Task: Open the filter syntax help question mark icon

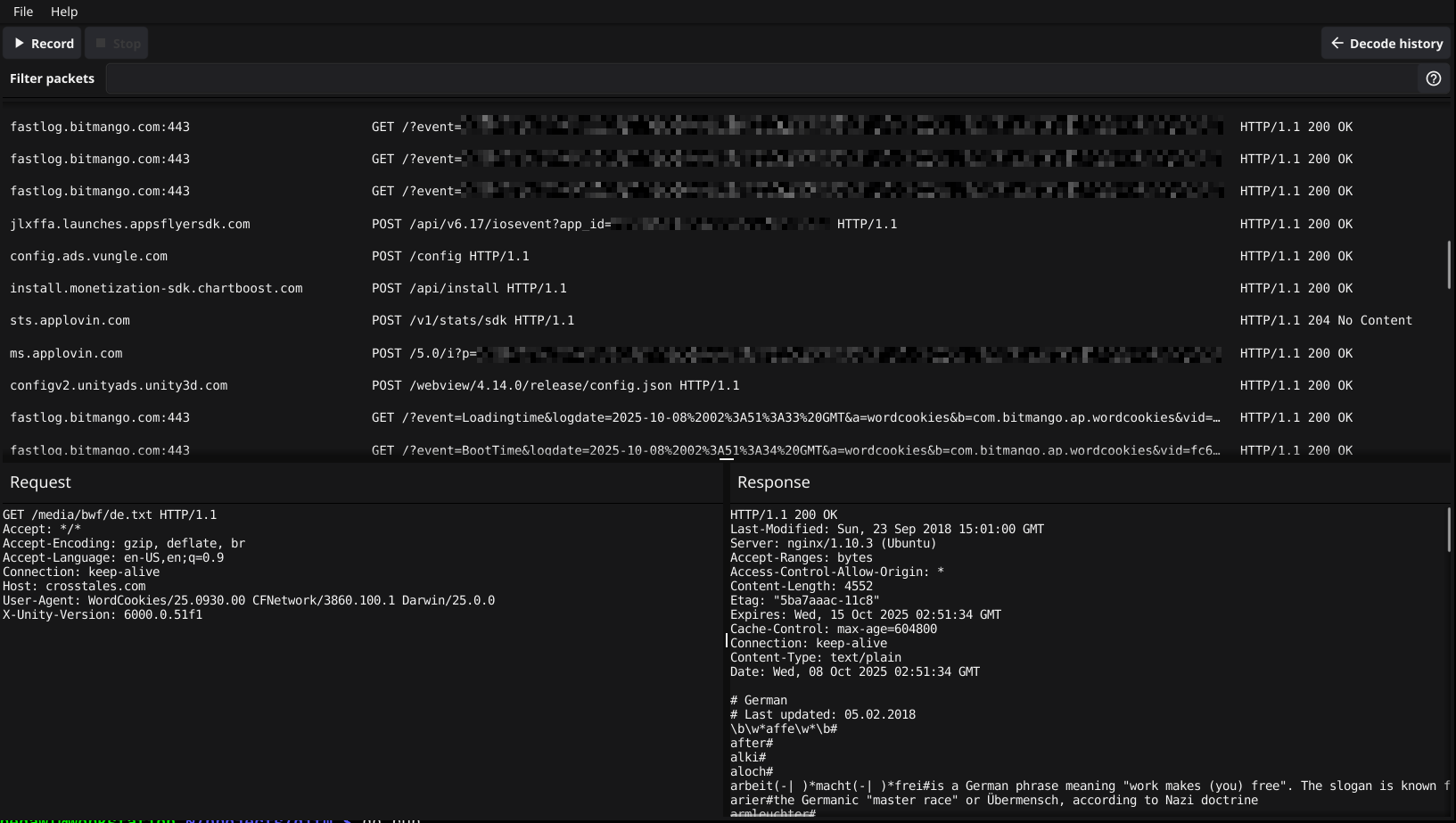Action: click(x=1434, y=78)
